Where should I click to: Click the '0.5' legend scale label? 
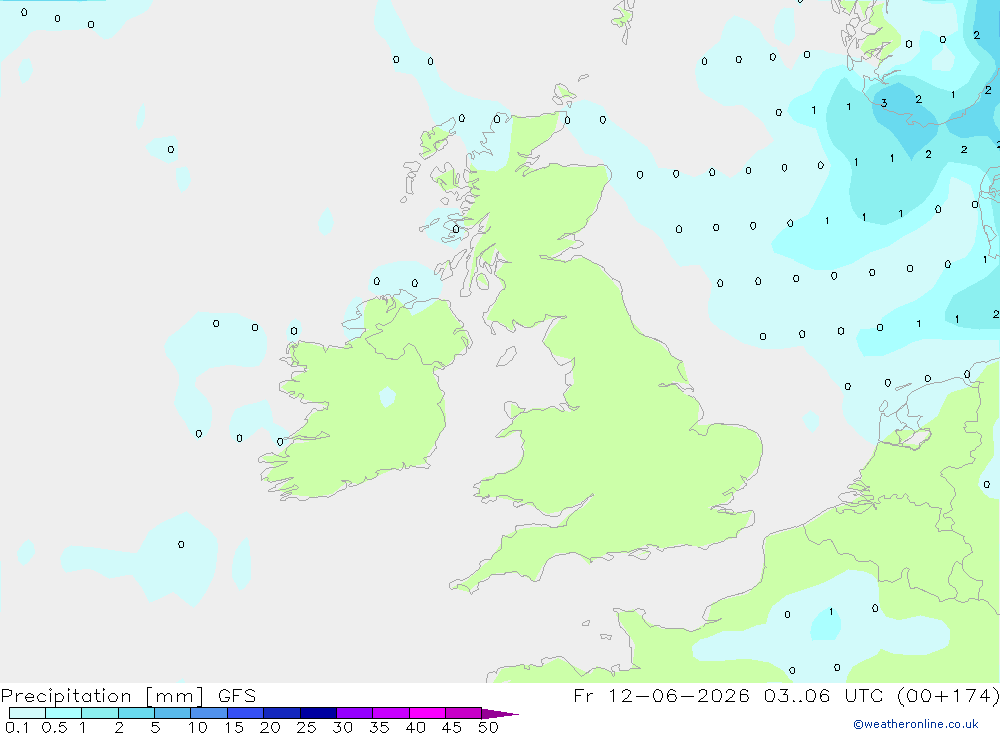(x=54, y=727)
